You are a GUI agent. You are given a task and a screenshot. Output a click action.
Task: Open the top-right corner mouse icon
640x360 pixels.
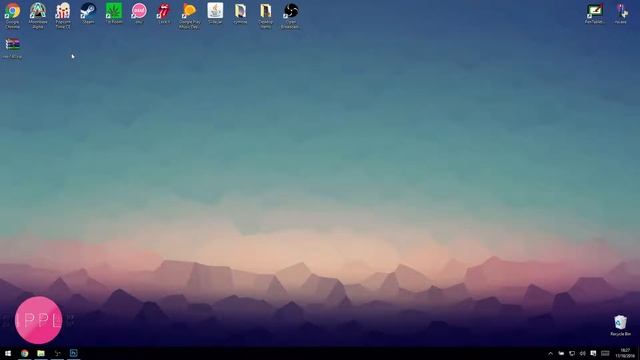(620, 13)
